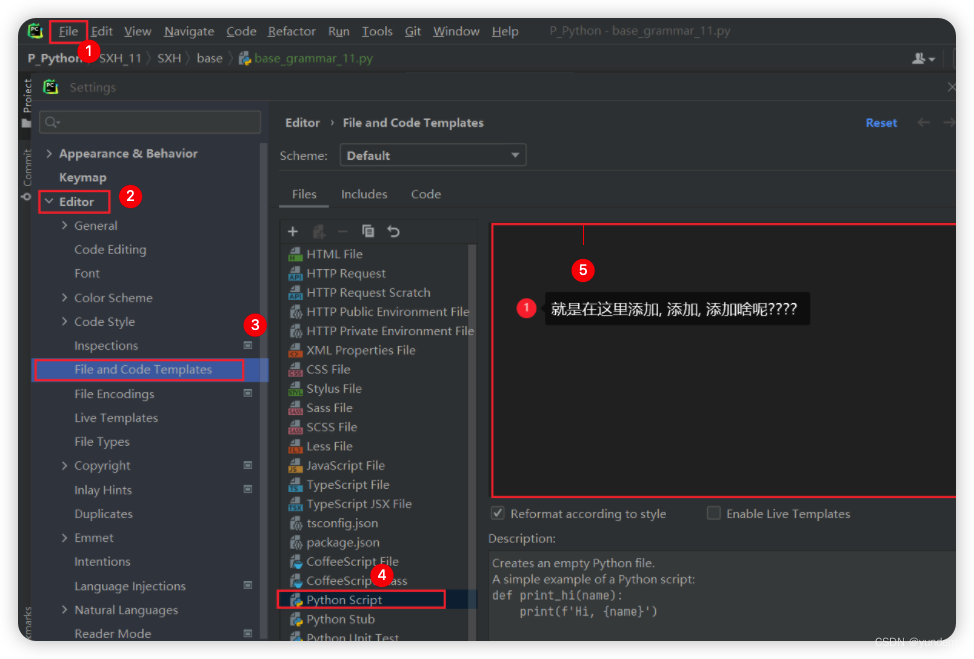This screenshot has height=659, width=974.
Task: Click the create child template icon
Action: coord(319,232)
